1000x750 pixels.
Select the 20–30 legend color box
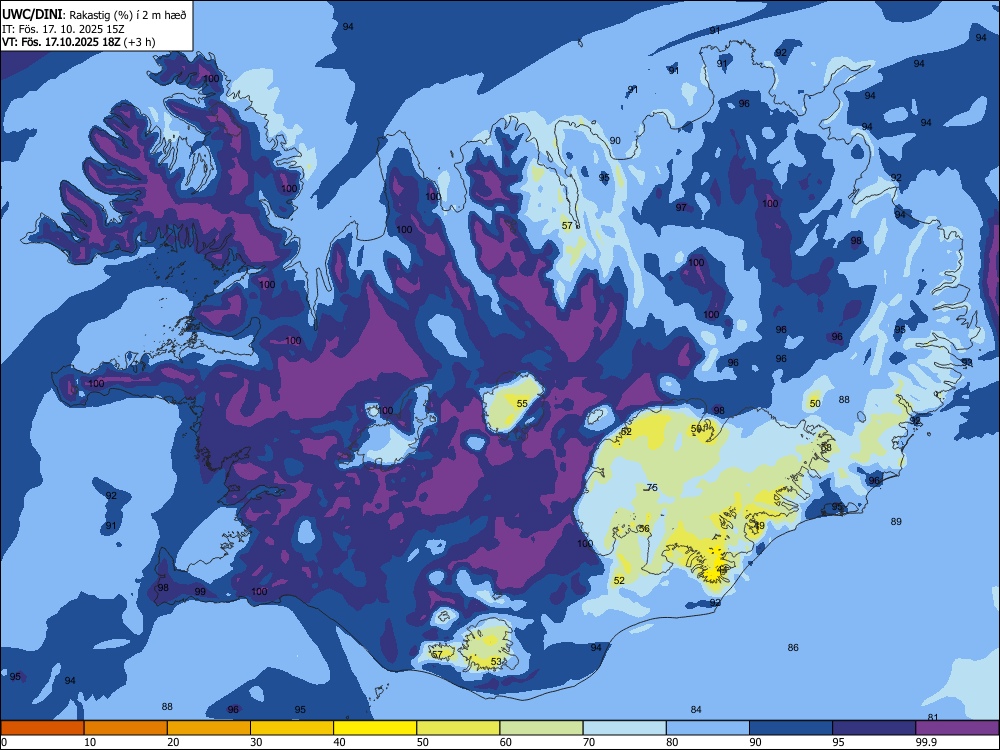tap(209, 728)
